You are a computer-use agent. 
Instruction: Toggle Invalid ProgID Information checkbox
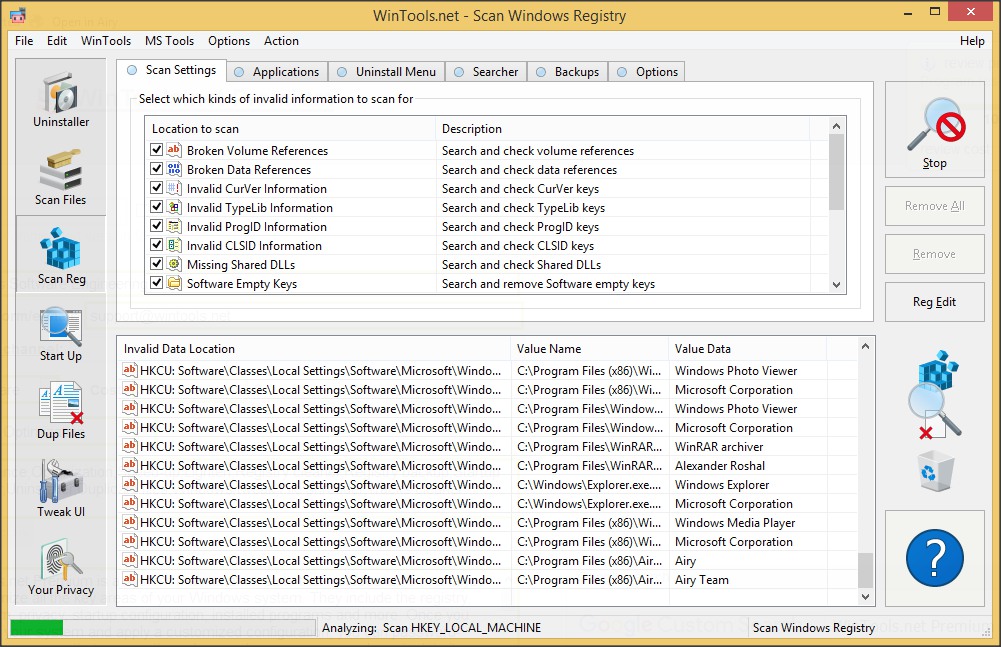(156, 226)
